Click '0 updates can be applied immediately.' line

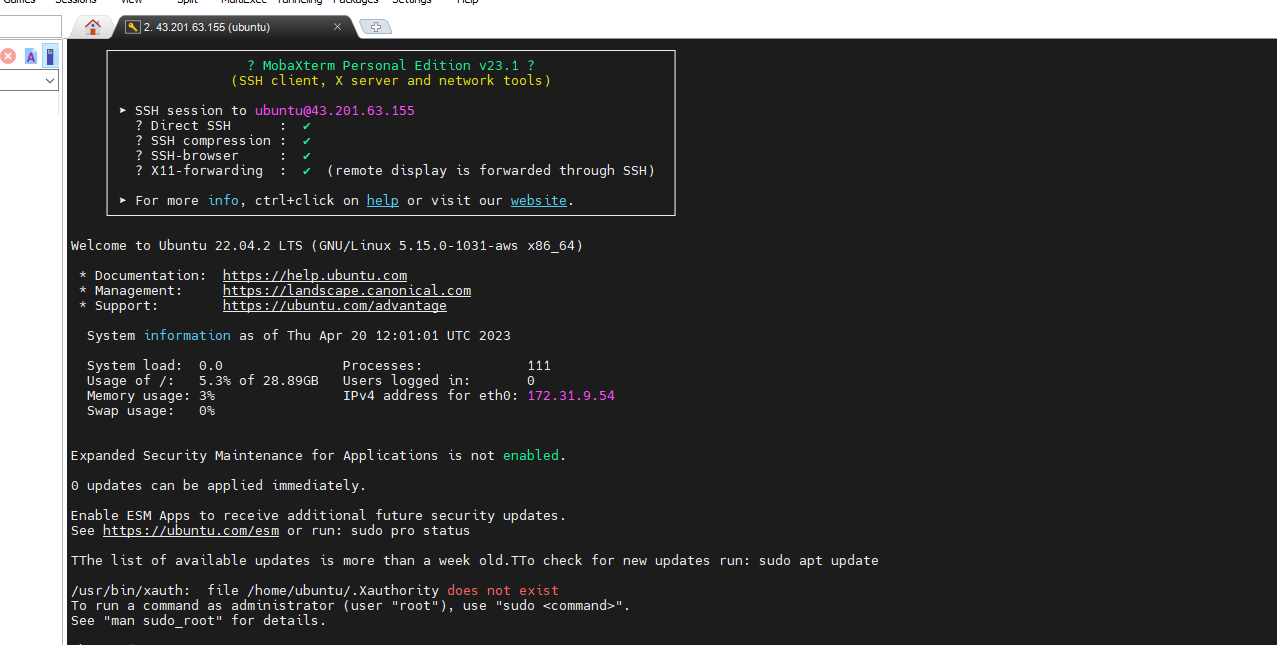(219, 485)
